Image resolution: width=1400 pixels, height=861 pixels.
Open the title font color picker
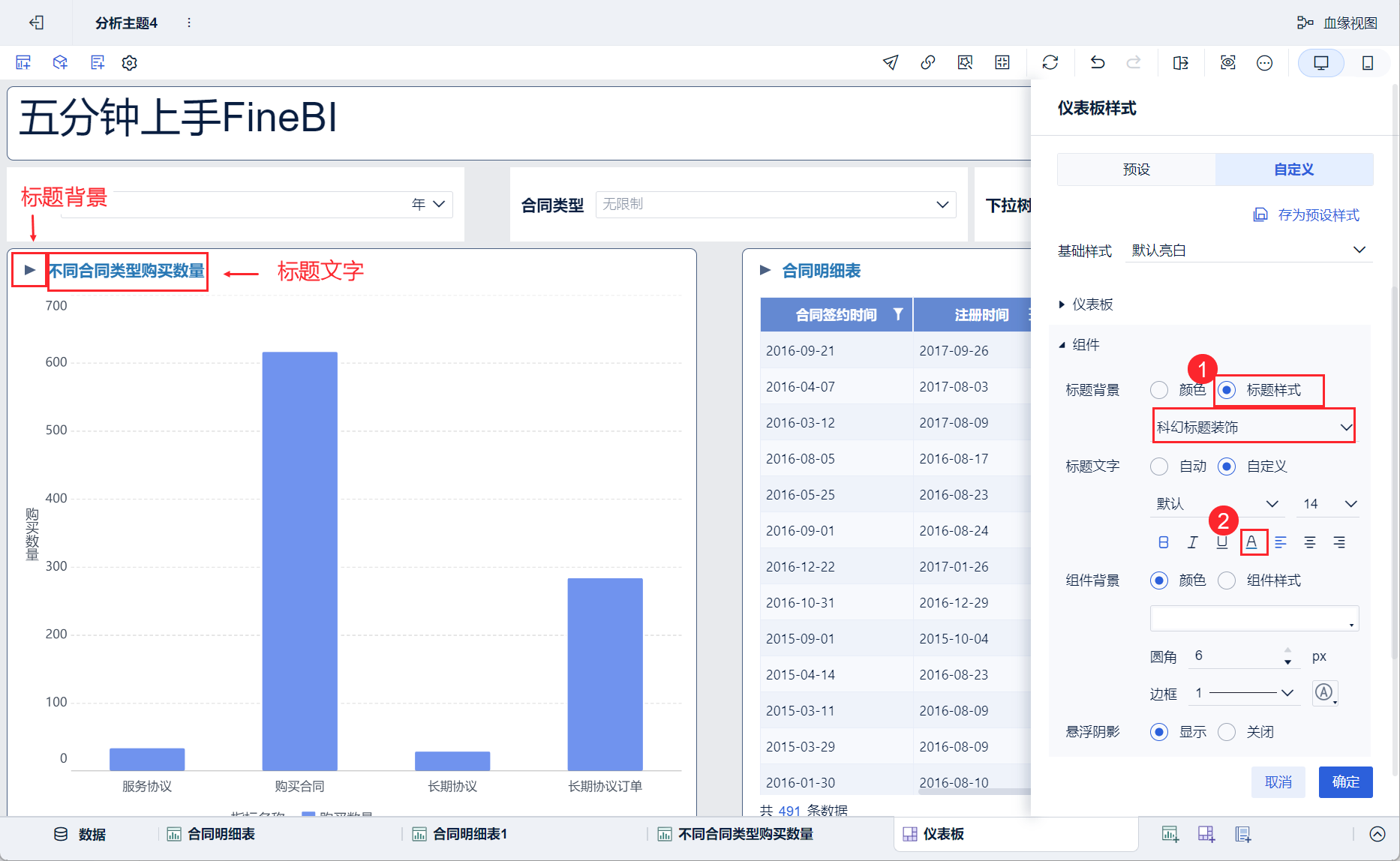click(1251, 542)
